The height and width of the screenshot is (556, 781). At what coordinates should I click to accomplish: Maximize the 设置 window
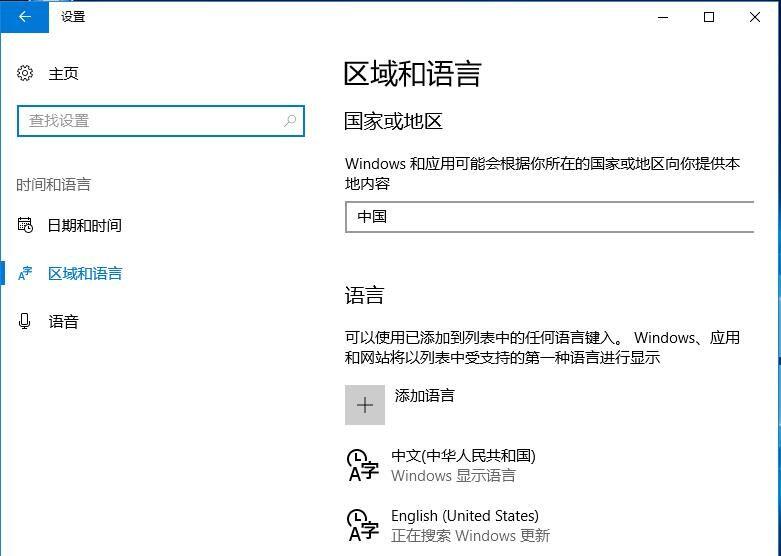(x=709, y=17)
